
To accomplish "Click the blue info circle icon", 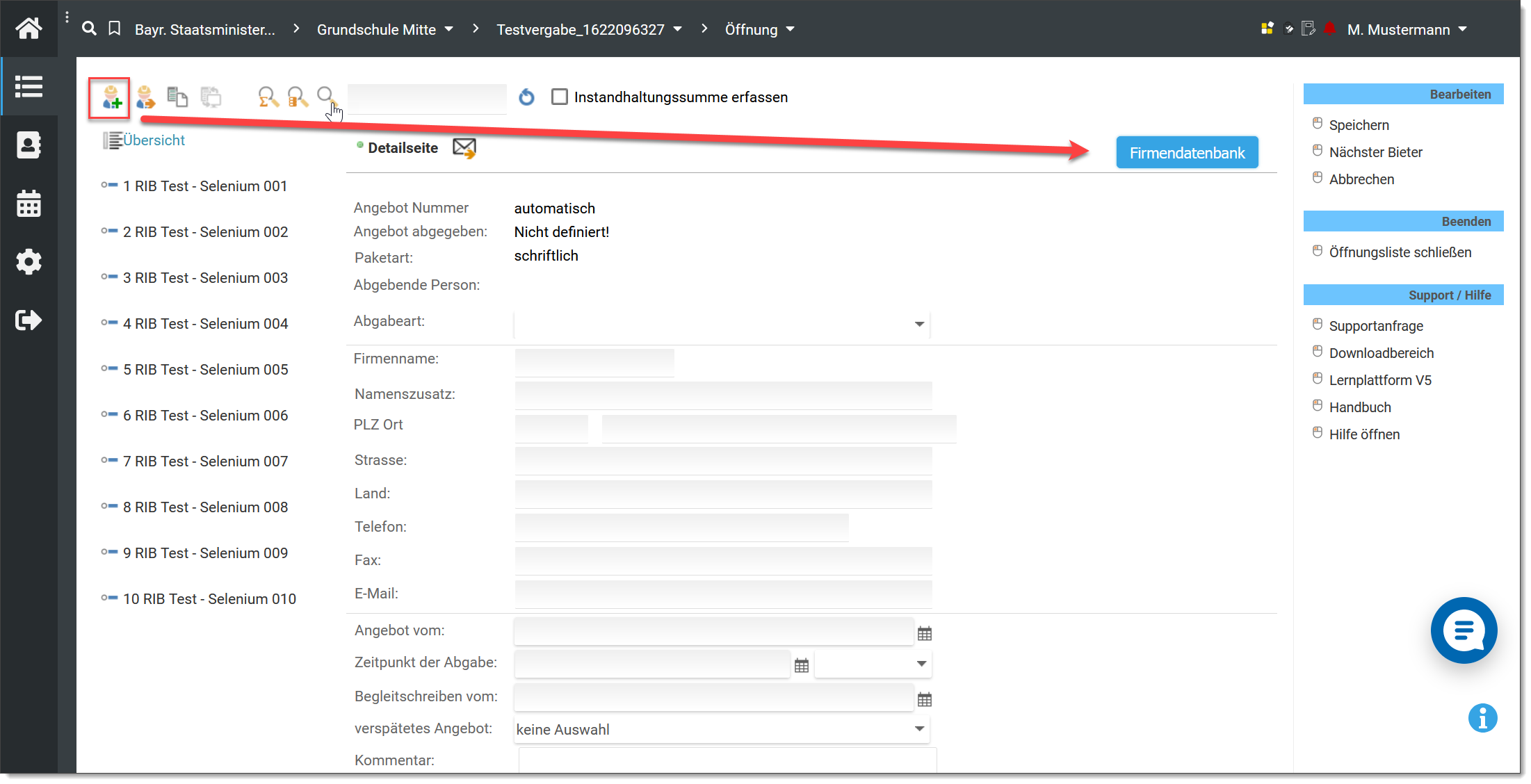I will (1483, 718).
